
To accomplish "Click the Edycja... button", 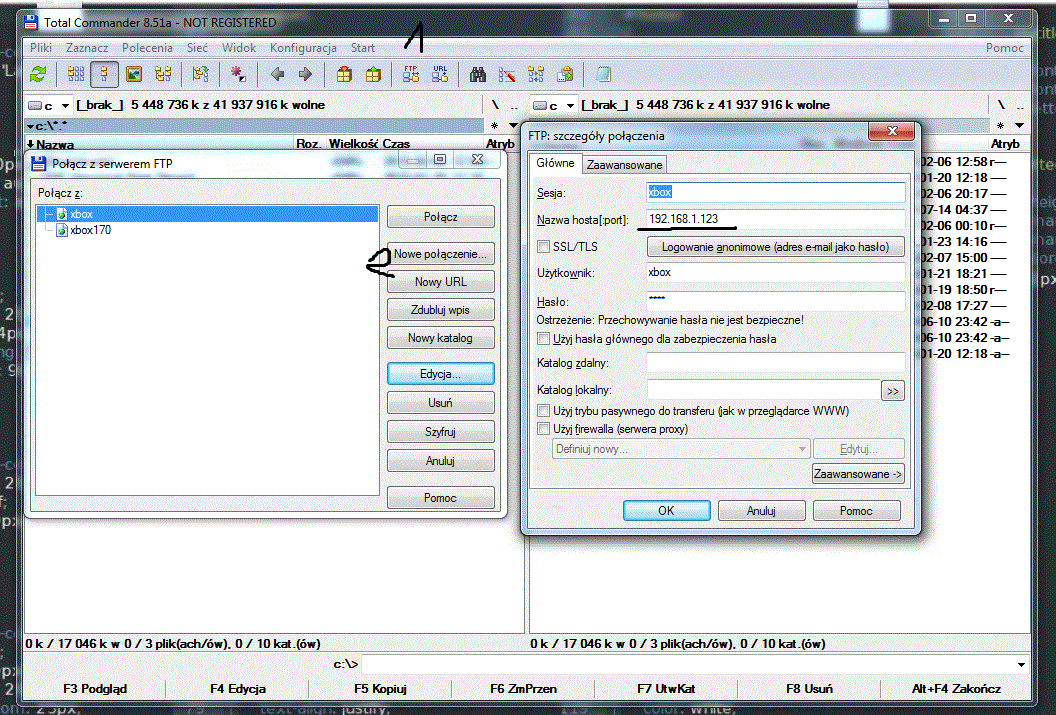I will point(440,374).
